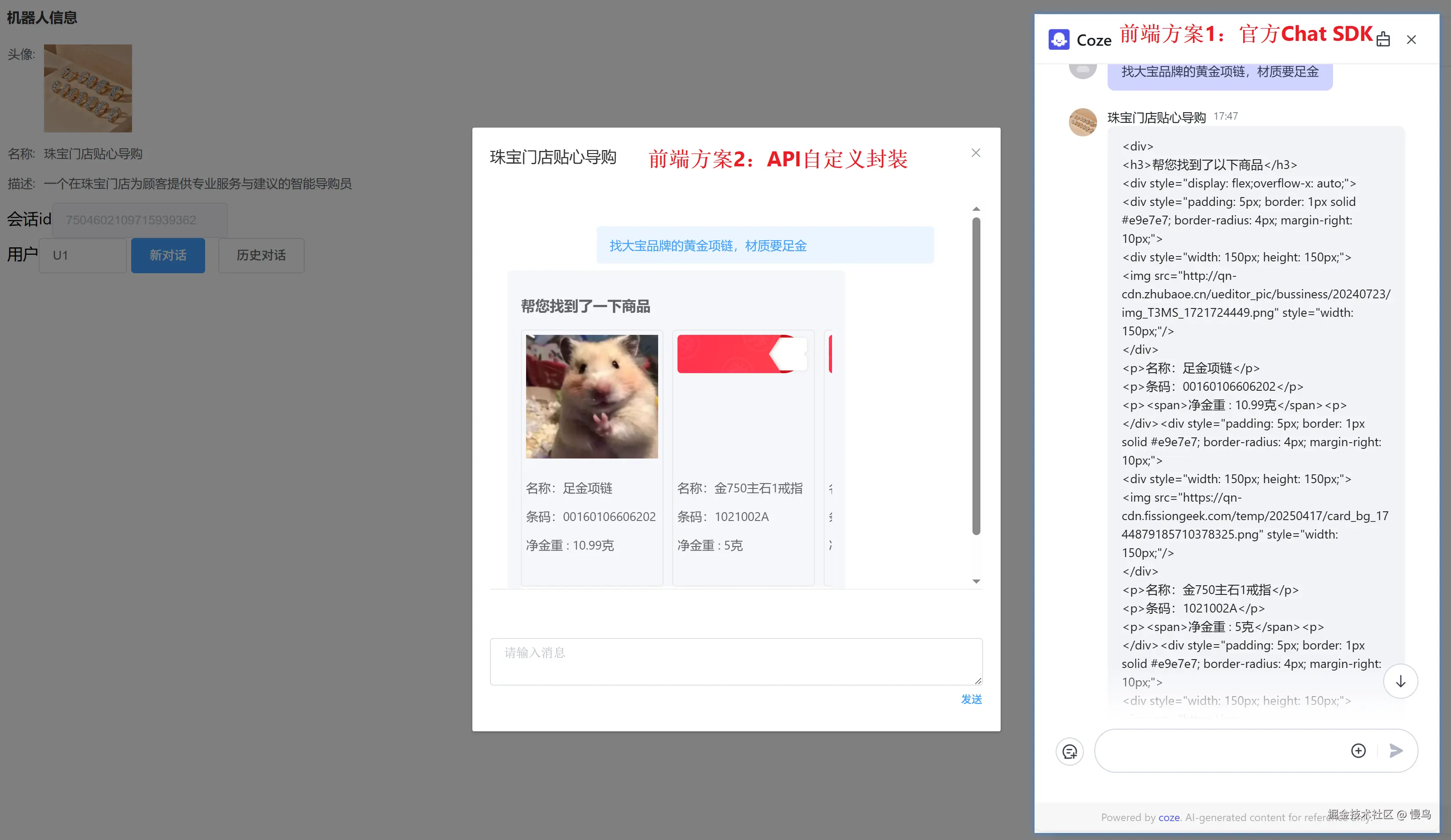Click the brush clear-history icon
Image resolution: width=1451 pixels, height=840 pixels.
[x=1383, y=39]
